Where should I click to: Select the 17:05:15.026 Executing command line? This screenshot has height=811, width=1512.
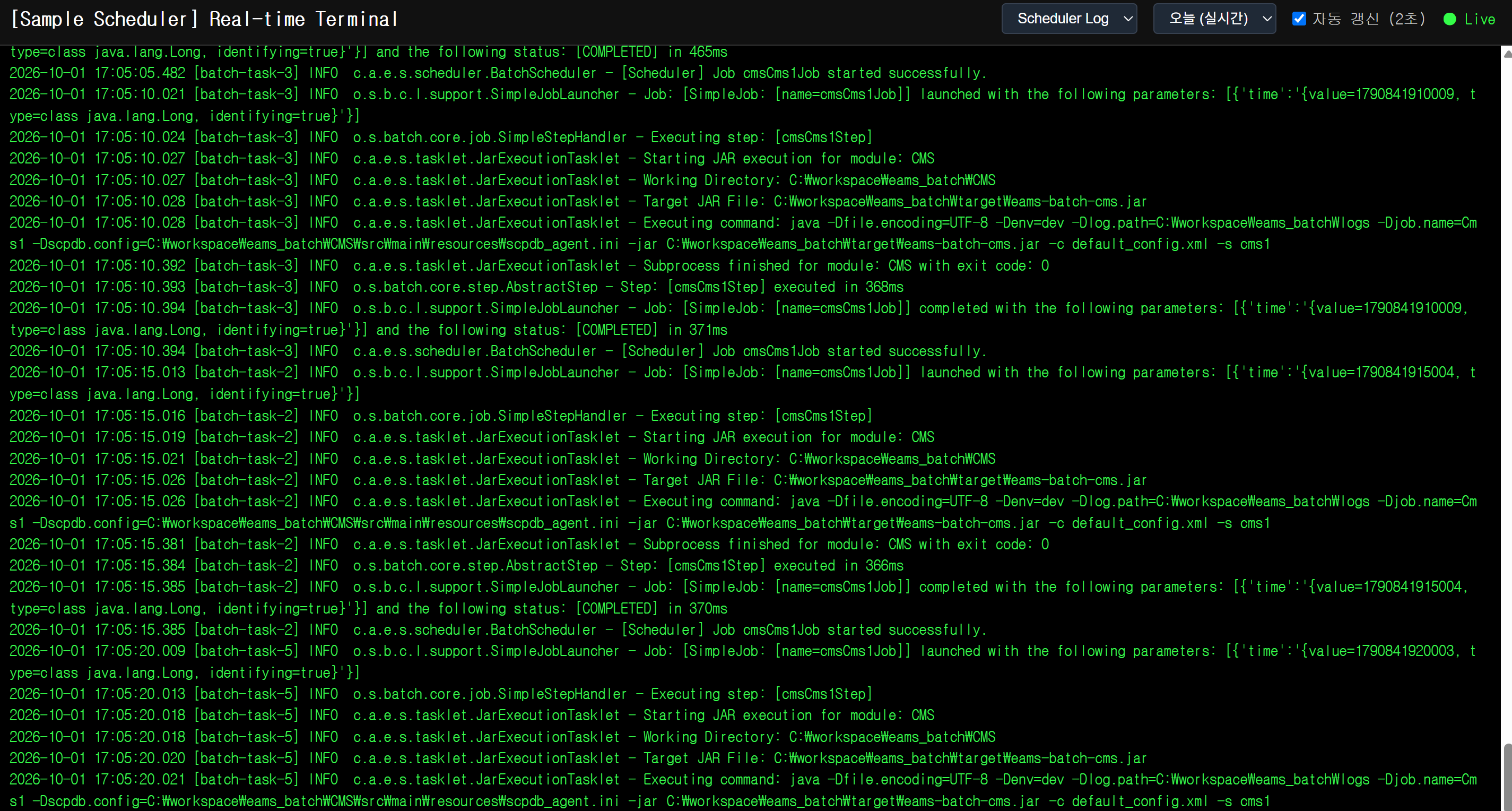[x=743, y=512]
